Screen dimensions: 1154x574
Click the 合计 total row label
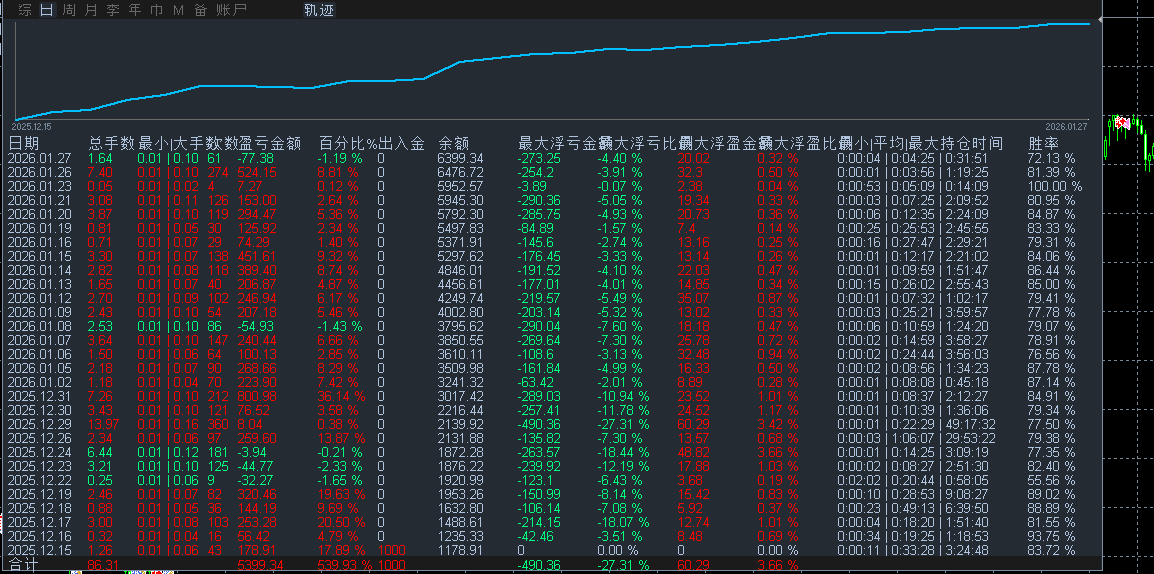[22, 565]
